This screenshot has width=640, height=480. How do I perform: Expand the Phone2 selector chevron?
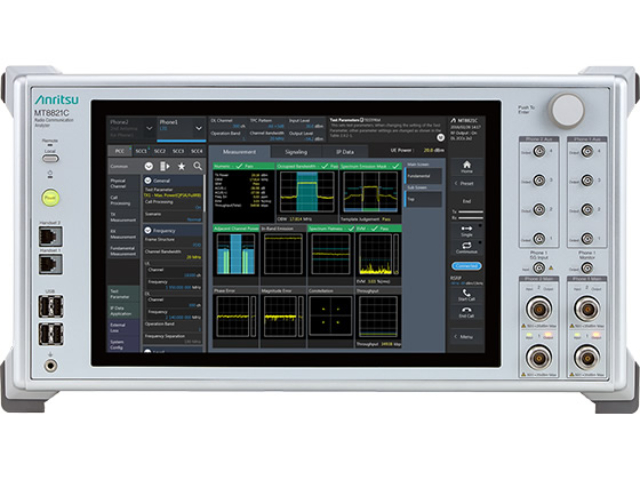click(149, 128)
